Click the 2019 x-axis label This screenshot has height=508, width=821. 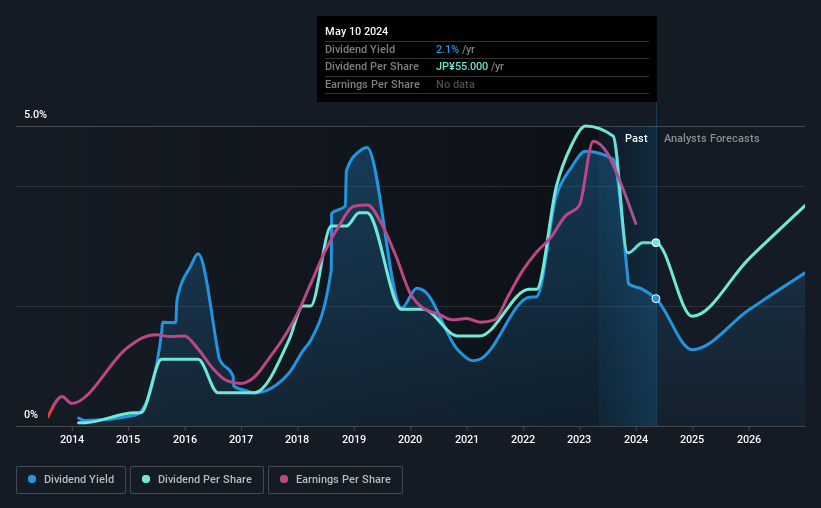354,439
